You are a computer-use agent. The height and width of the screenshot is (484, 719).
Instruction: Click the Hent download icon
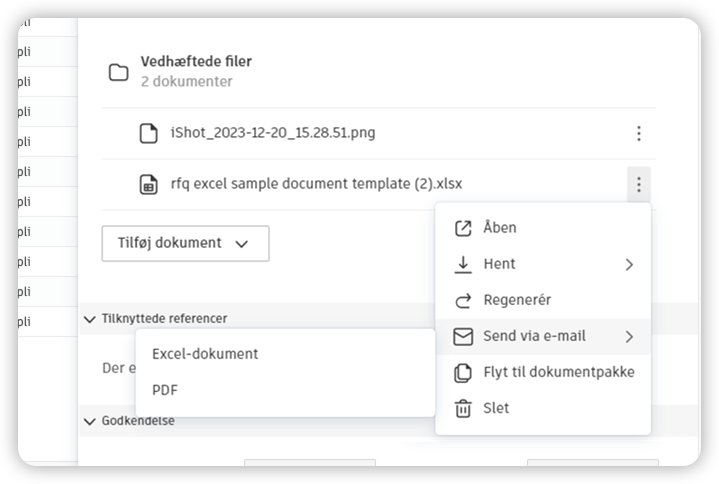click(463, 264)
